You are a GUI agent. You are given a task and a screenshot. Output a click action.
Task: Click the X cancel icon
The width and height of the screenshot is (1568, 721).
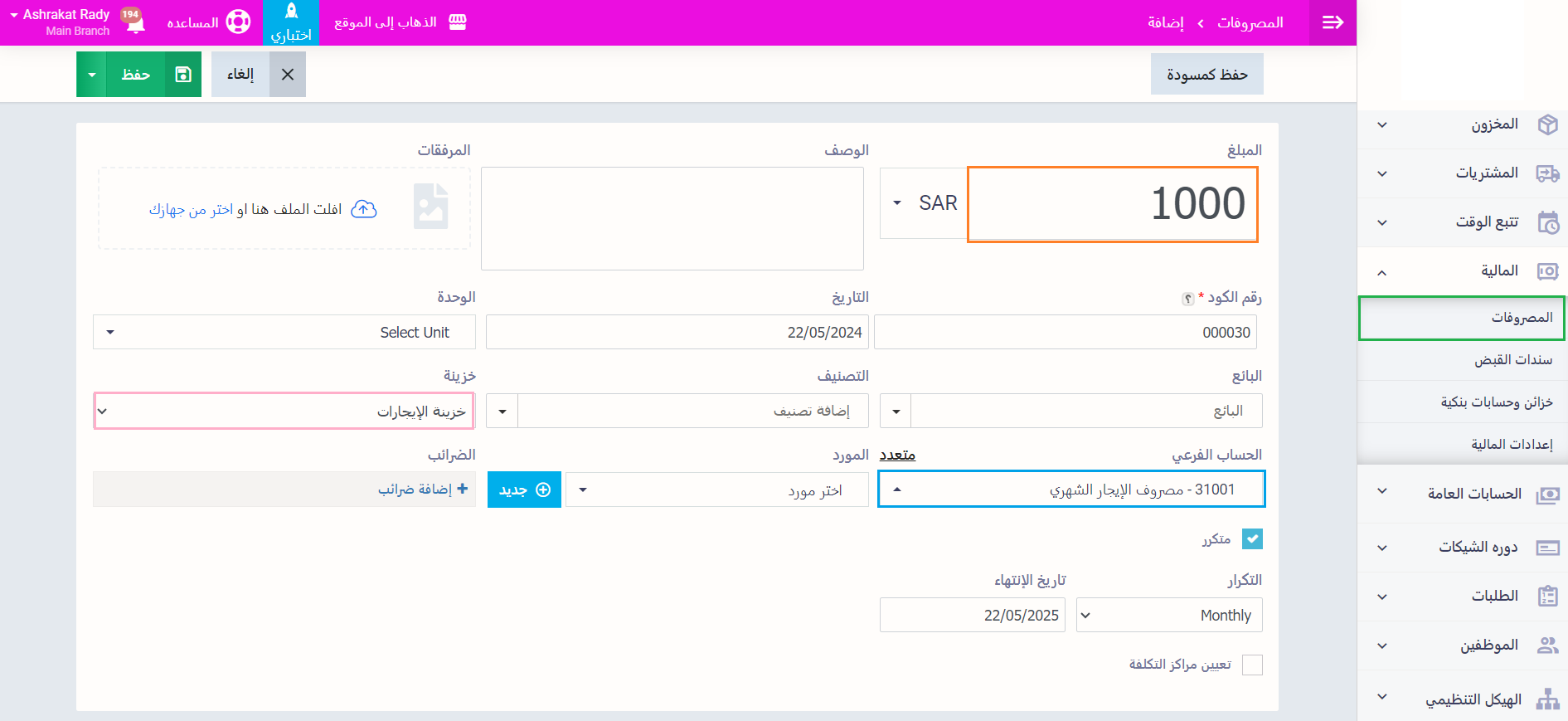288,75
